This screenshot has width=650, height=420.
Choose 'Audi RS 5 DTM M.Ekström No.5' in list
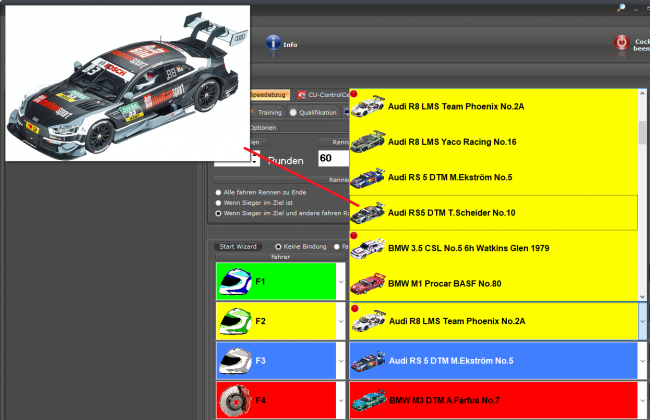point(494,177)
